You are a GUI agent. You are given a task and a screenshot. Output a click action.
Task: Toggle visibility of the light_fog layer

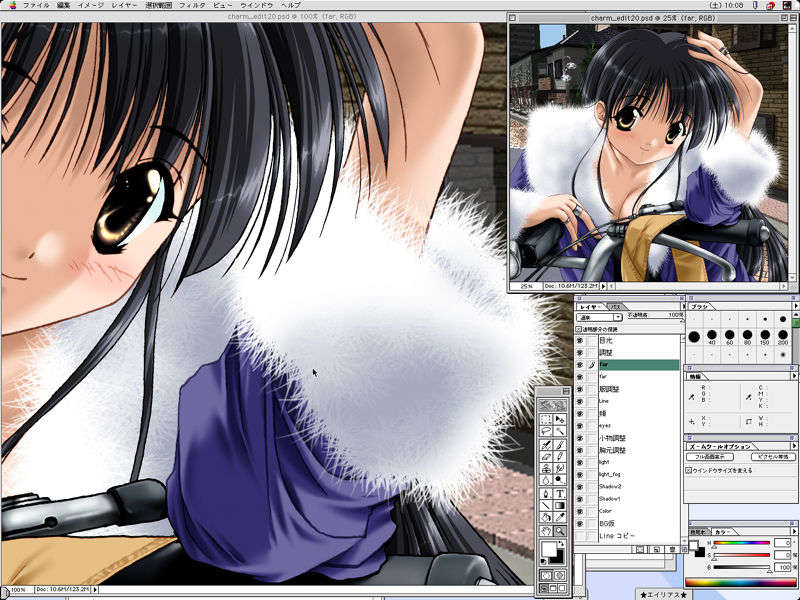[580, 474]
